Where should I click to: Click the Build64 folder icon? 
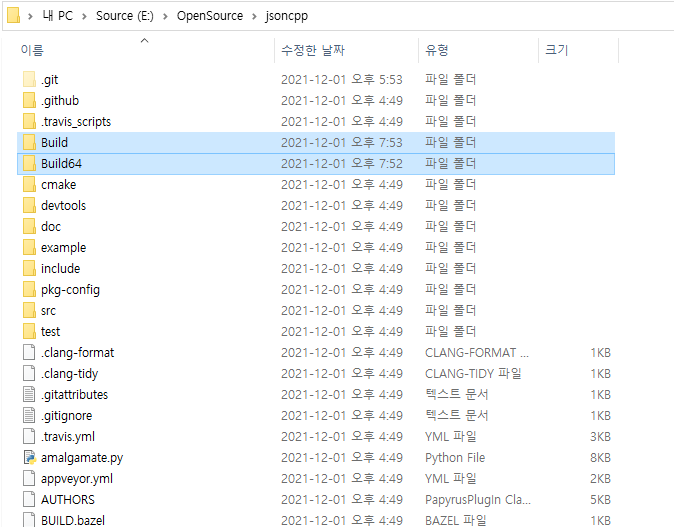29,163
